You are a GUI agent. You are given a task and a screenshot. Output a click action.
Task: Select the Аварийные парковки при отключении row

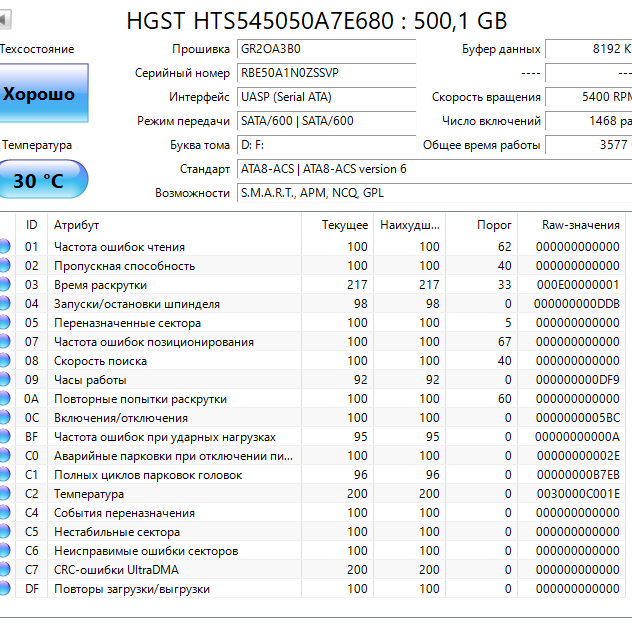312,455
